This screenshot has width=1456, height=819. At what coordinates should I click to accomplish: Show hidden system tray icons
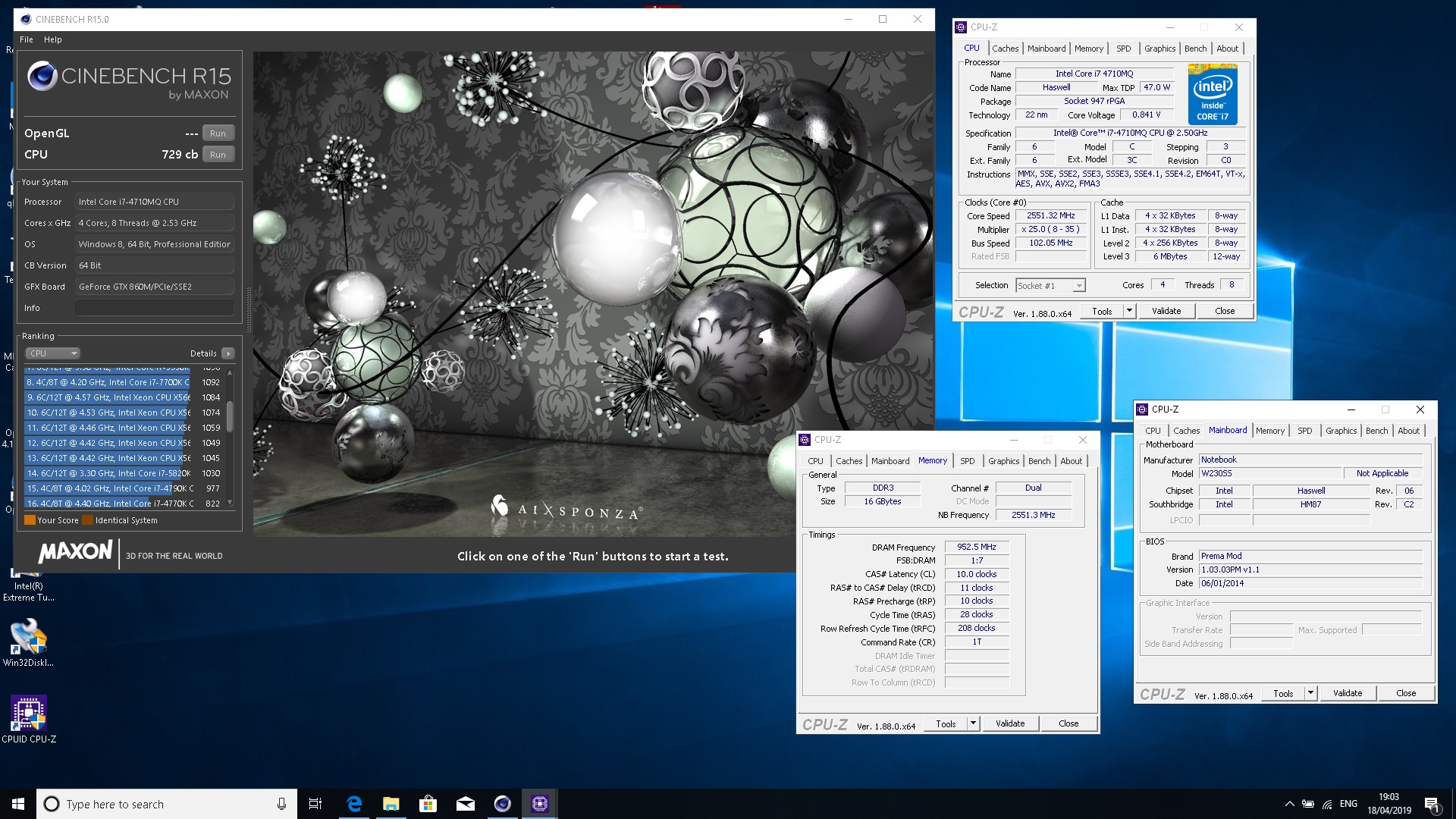click(x=1289, y=804)
